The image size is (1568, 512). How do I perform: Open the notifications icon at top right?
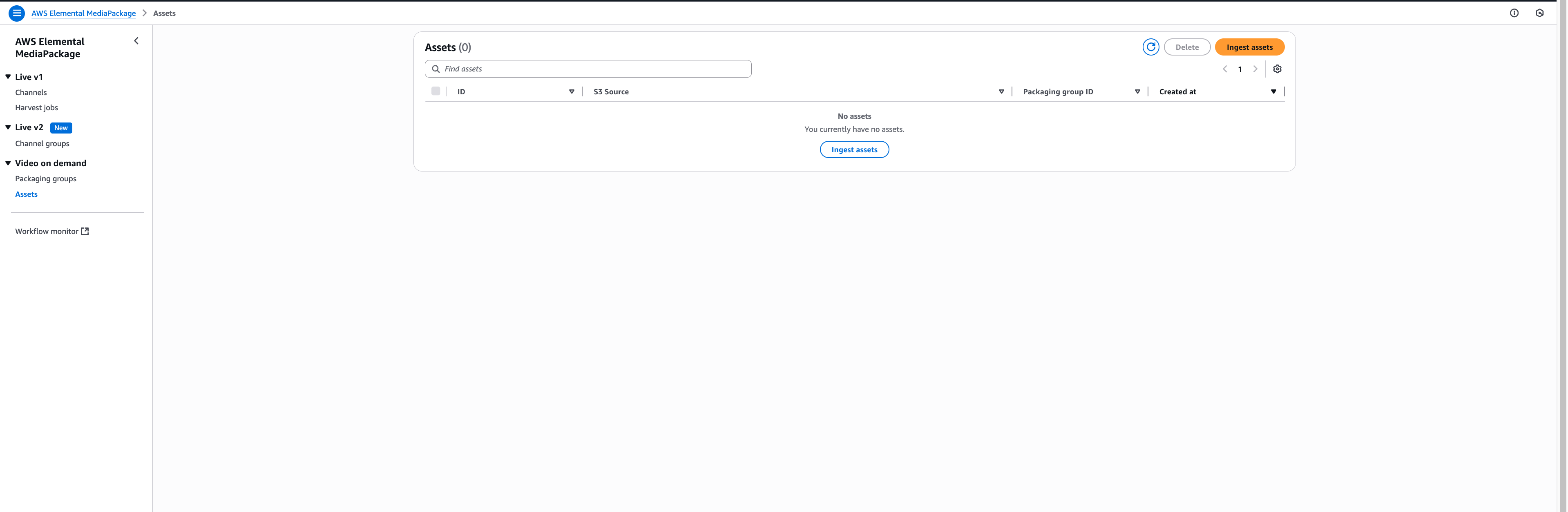(x=1539, y=13)
